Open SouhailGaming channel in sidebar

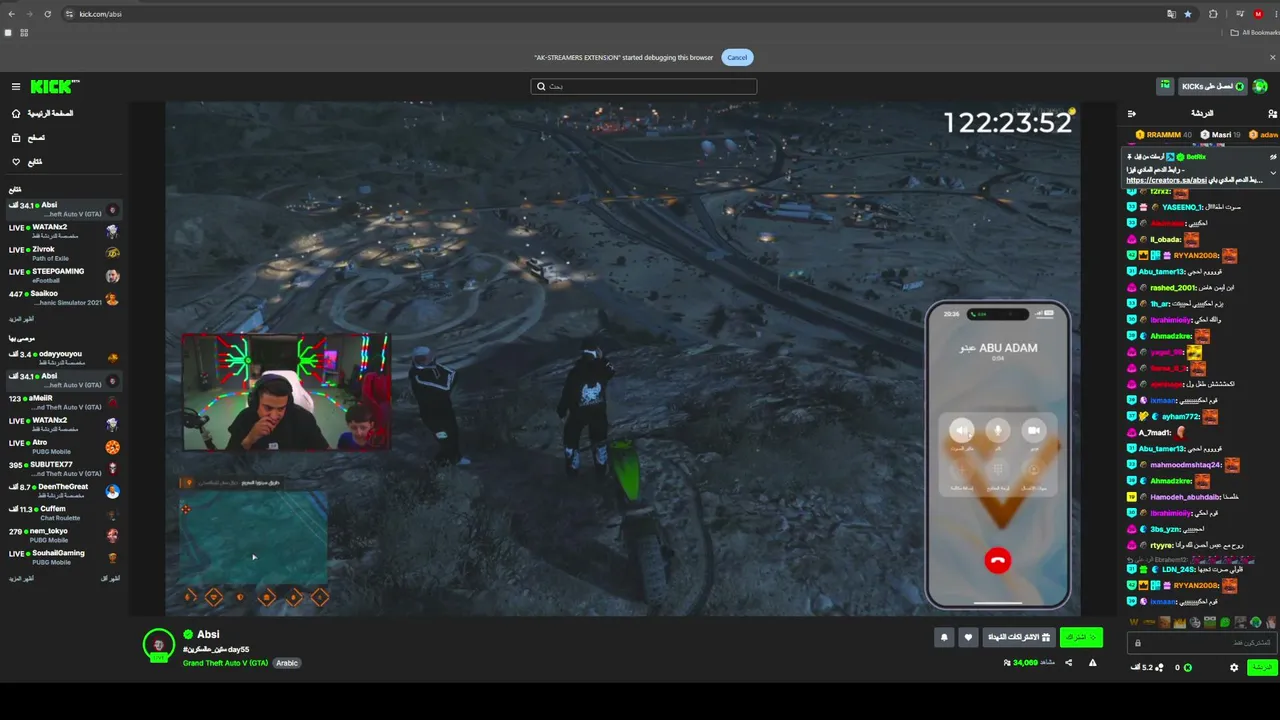[64, 557]
